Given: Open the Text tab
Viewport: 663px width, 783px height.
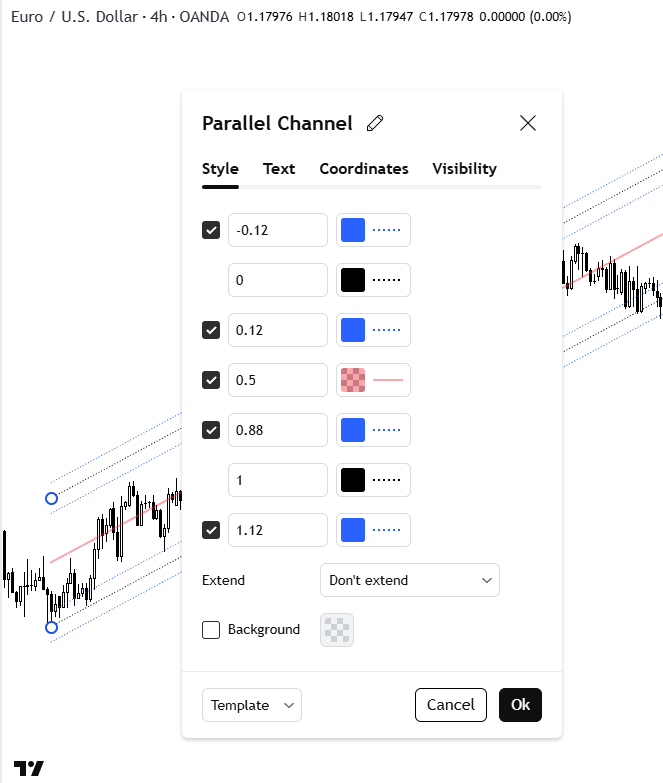Looking at the screenshot, I should 279,169.
